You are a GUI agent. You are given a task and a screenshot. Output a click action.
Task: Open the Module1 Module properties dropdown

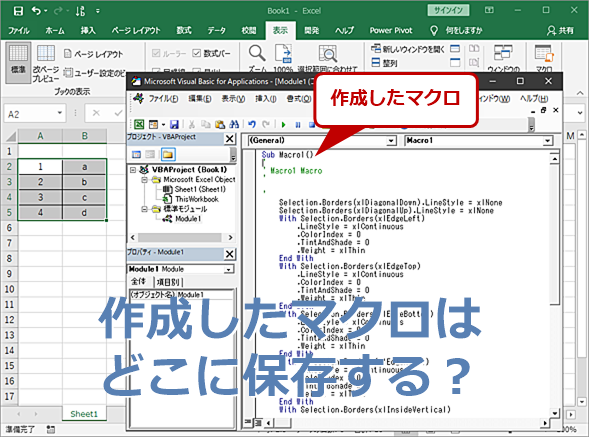click(x=228, y=269)
